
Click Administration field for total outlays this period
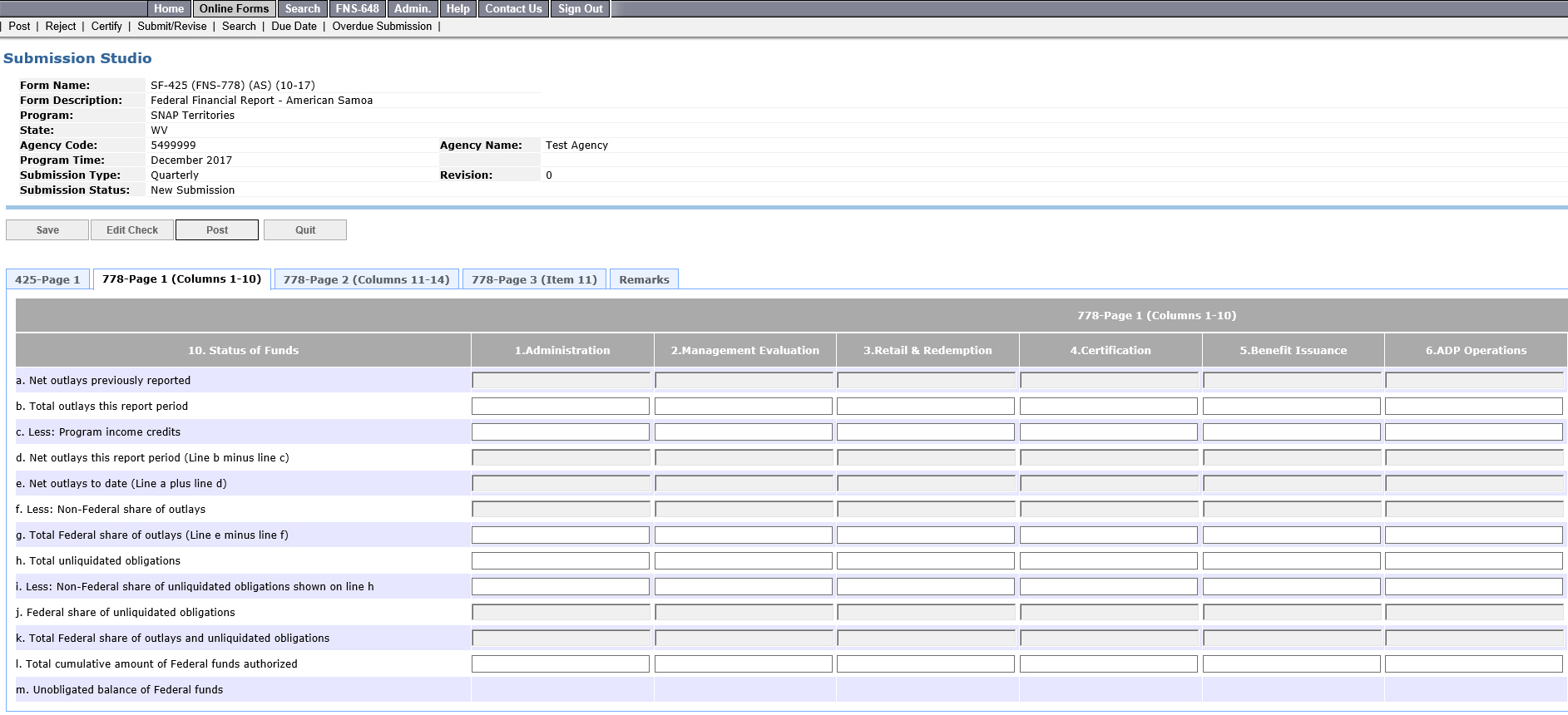click(x=561, y=407)
